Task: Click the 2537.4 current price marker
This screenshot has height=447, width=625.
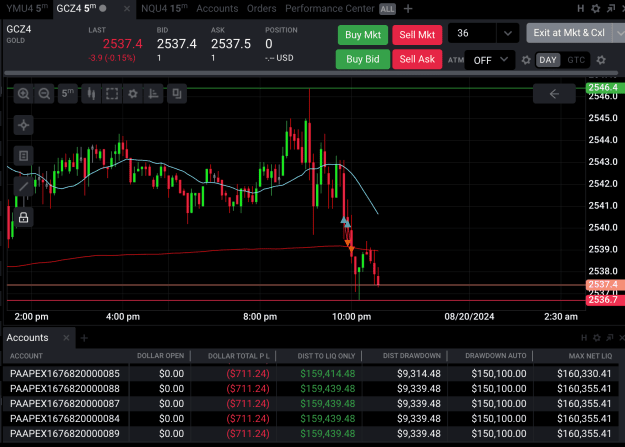Action: point(605,284)
